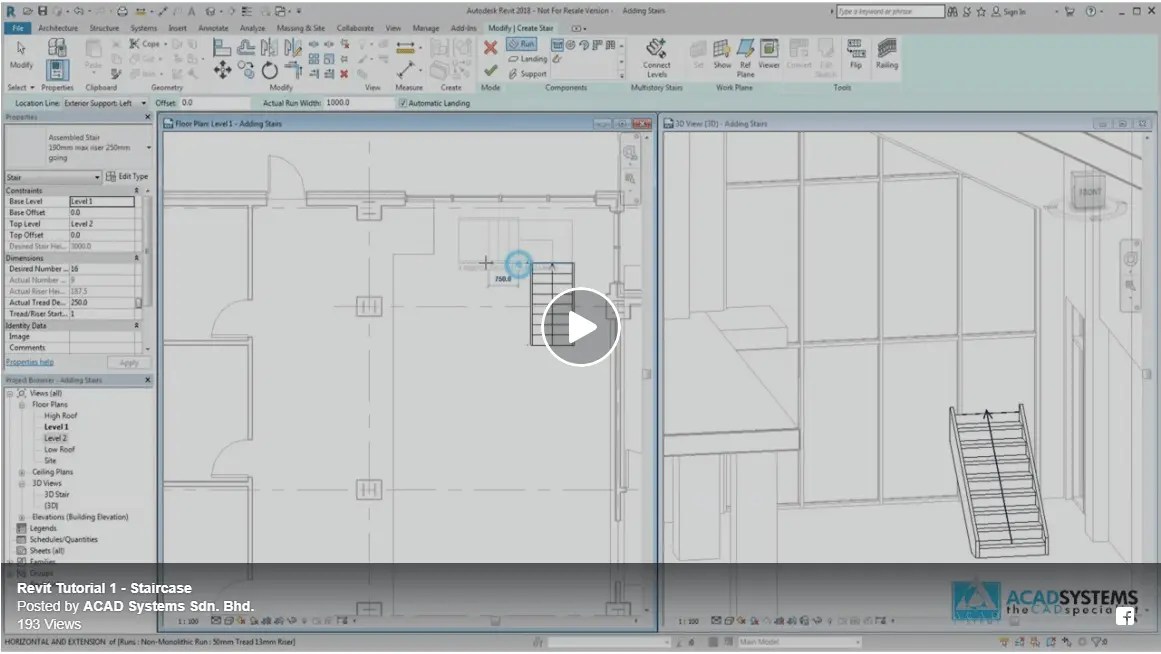
Task: Click the Text tool in quick access toolbar
Action: click(x=191, y=11)
